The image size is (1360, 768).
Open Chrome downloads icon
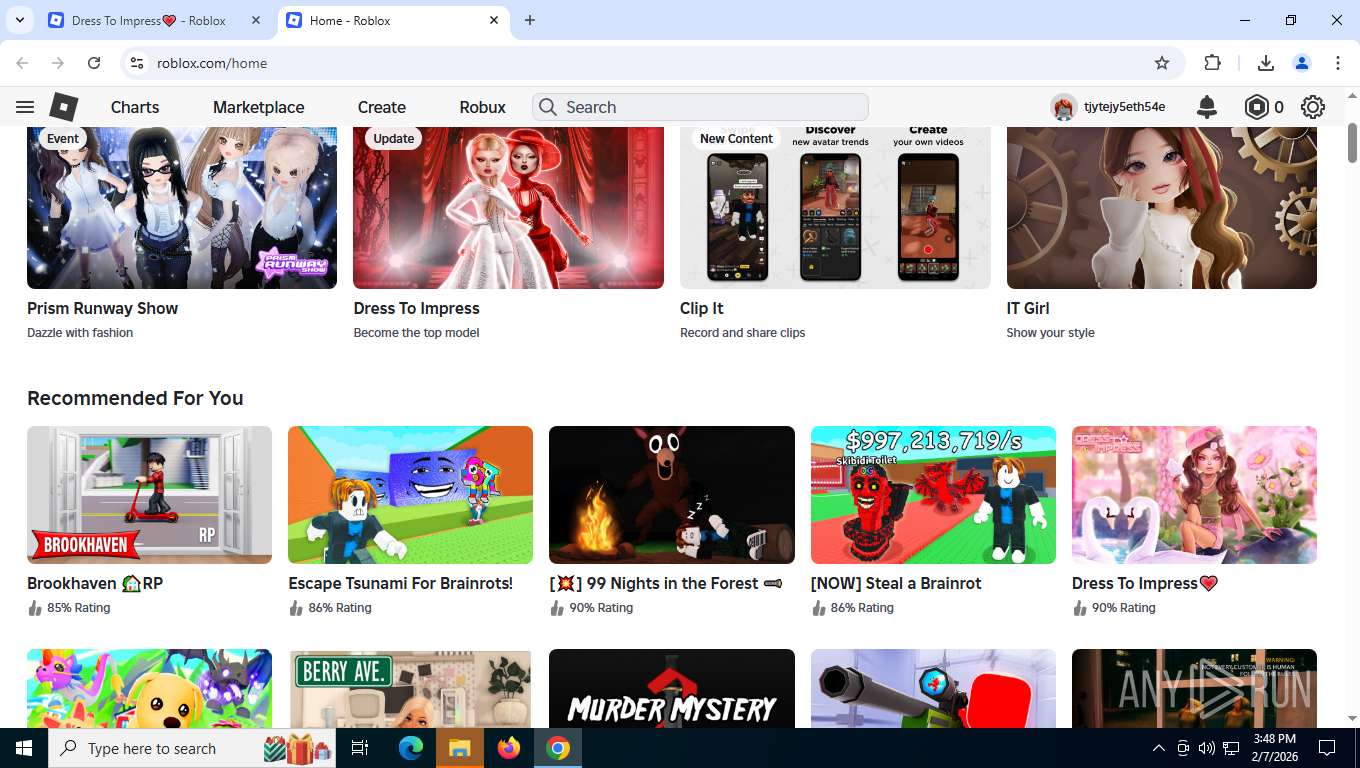[1266, 63]
